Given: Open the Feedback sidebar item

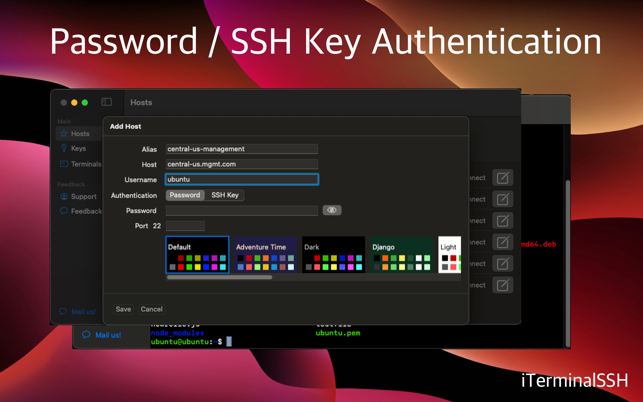Looking at the screenshot, I should tap(81, 211).
